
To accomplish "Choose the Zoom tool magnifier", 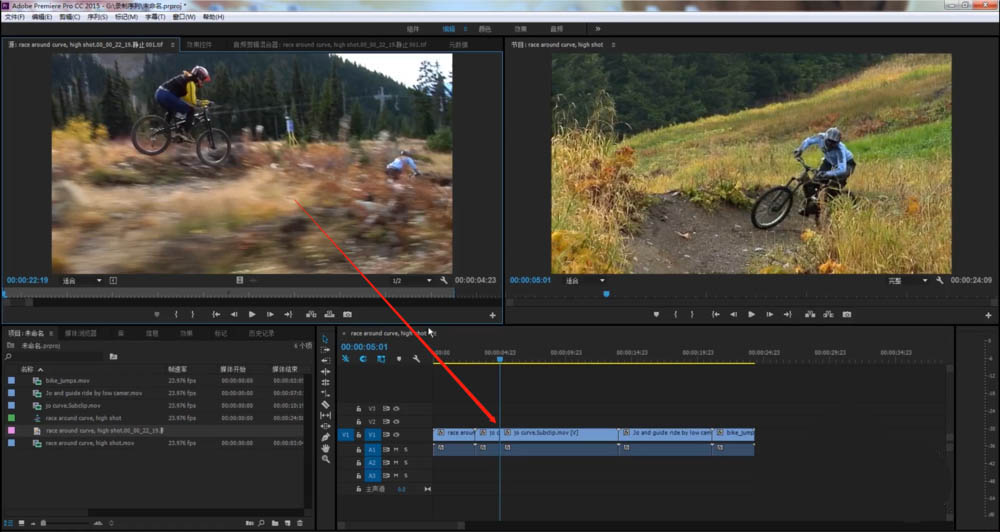I will 326,459.
